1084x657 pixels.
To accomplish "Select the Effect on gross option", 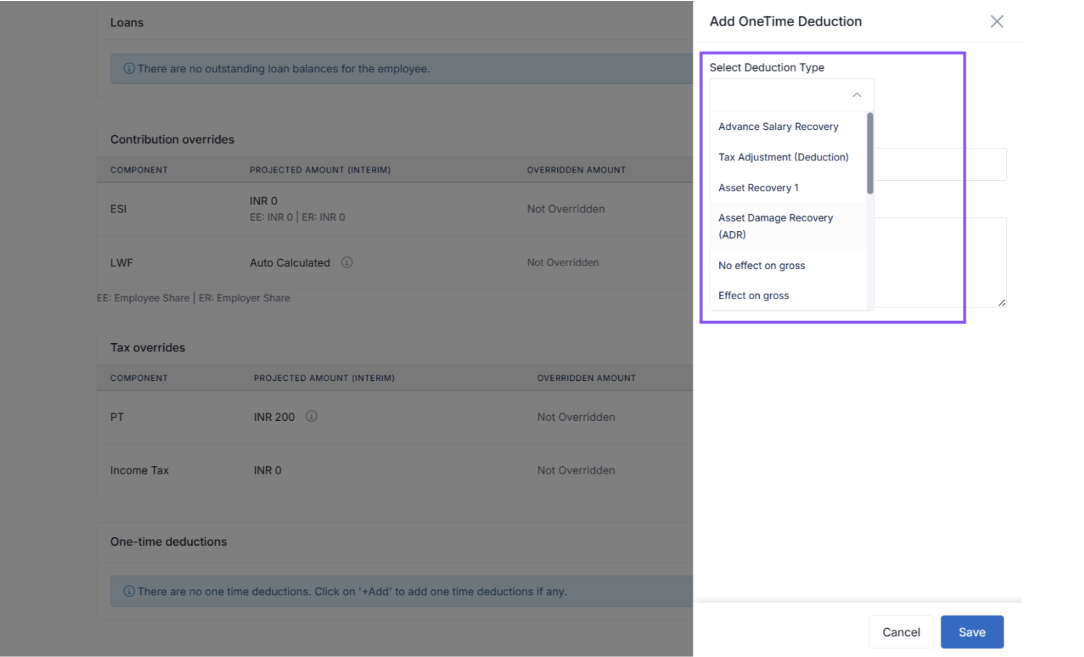I will [x=753, y=296].
